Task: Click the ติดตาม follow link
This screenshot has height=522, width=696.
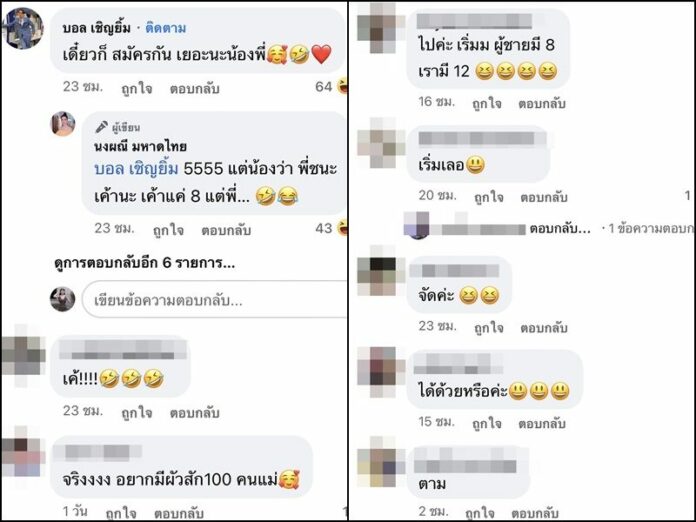Action: [166, 28]
